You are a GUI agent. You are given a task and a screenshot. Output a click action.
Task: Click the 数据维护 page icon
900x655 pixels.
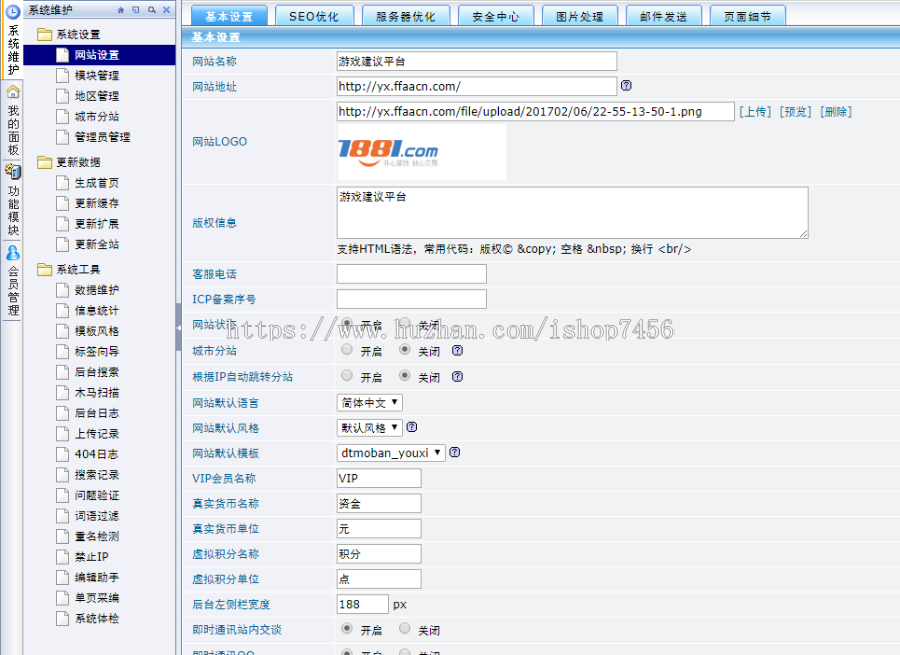[63, 290]
